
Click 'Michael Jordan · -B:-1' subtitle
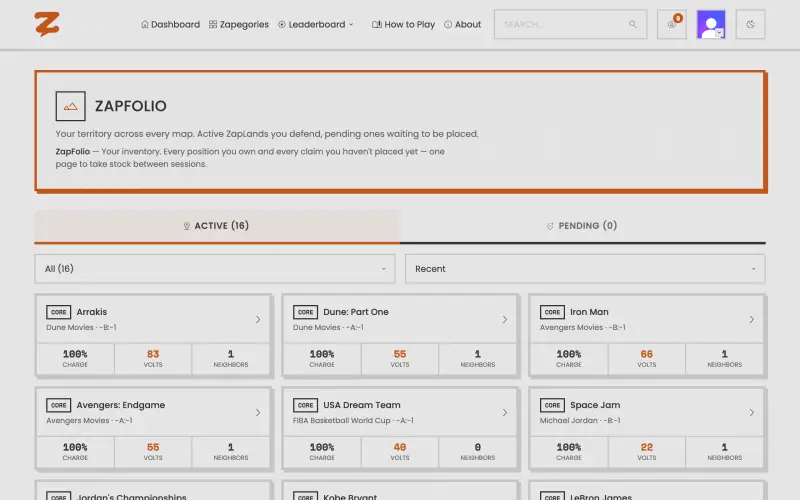click(580, 420)
